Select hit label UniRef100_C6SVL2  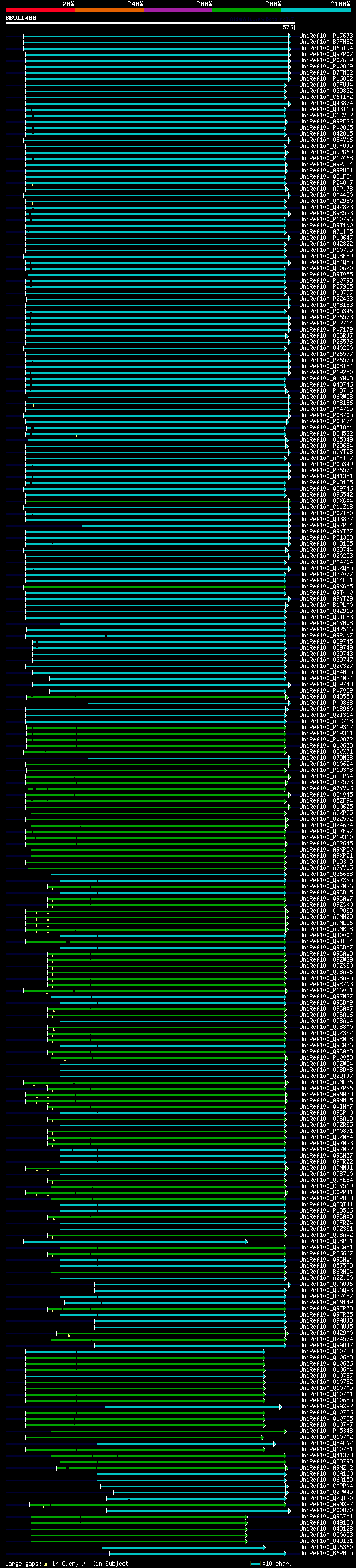tap(326, 115)
